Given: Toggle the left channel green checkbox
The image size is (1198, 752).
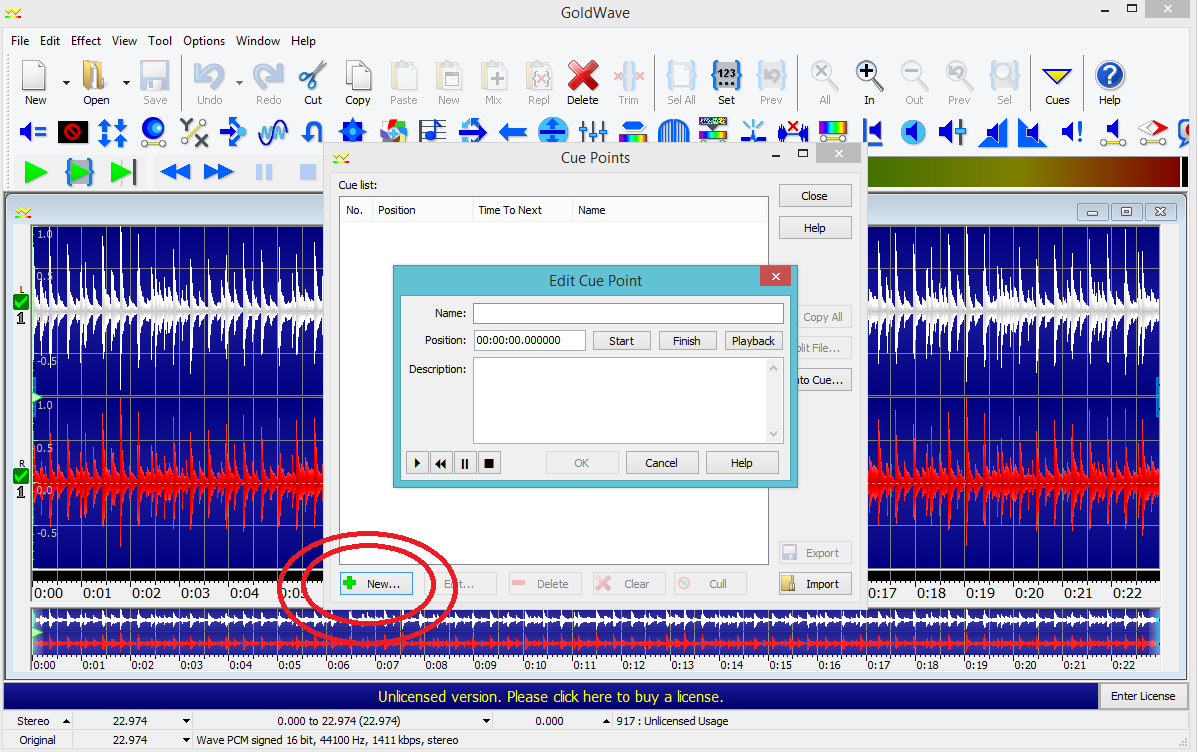Looking at the screenshot, I should 21,302.
